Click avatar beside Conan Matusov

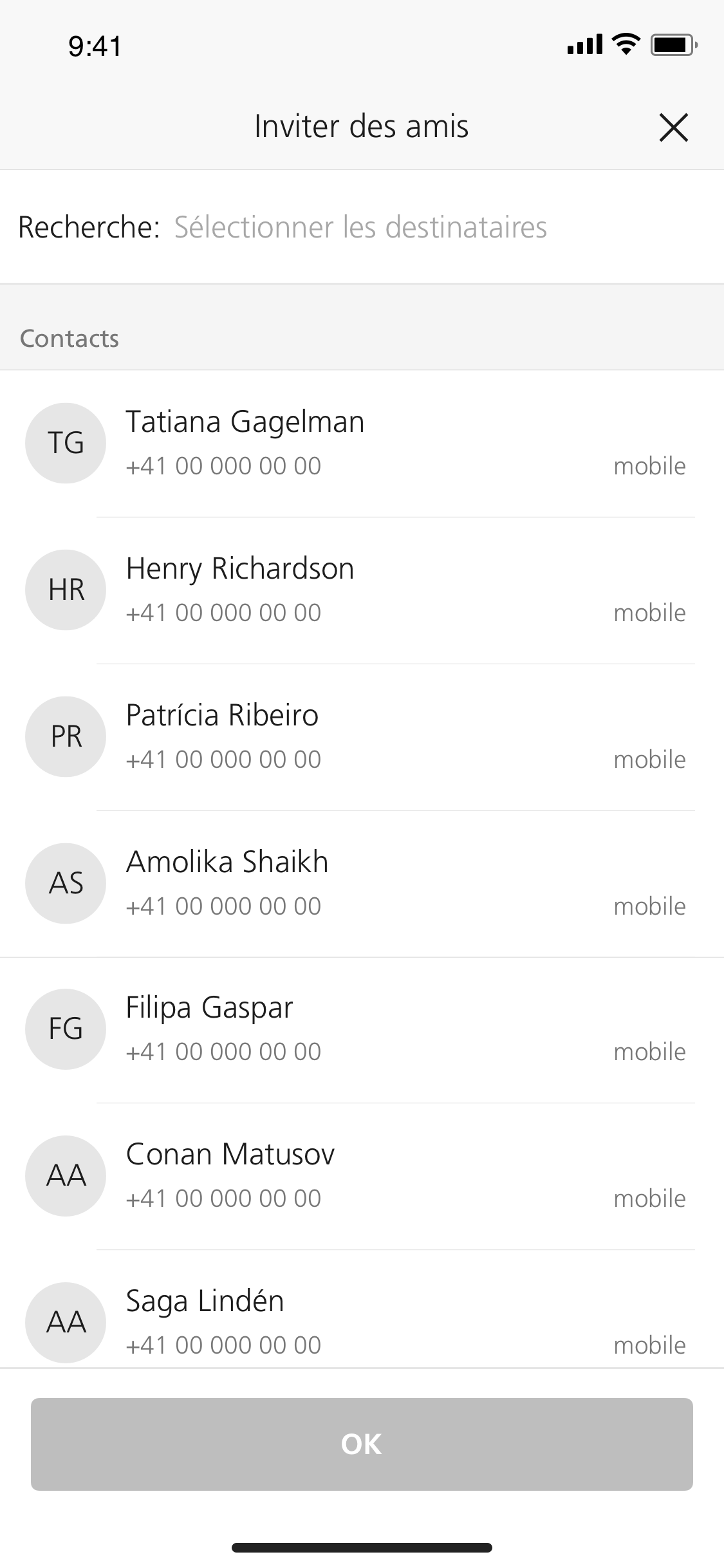tap(66, 1175)
